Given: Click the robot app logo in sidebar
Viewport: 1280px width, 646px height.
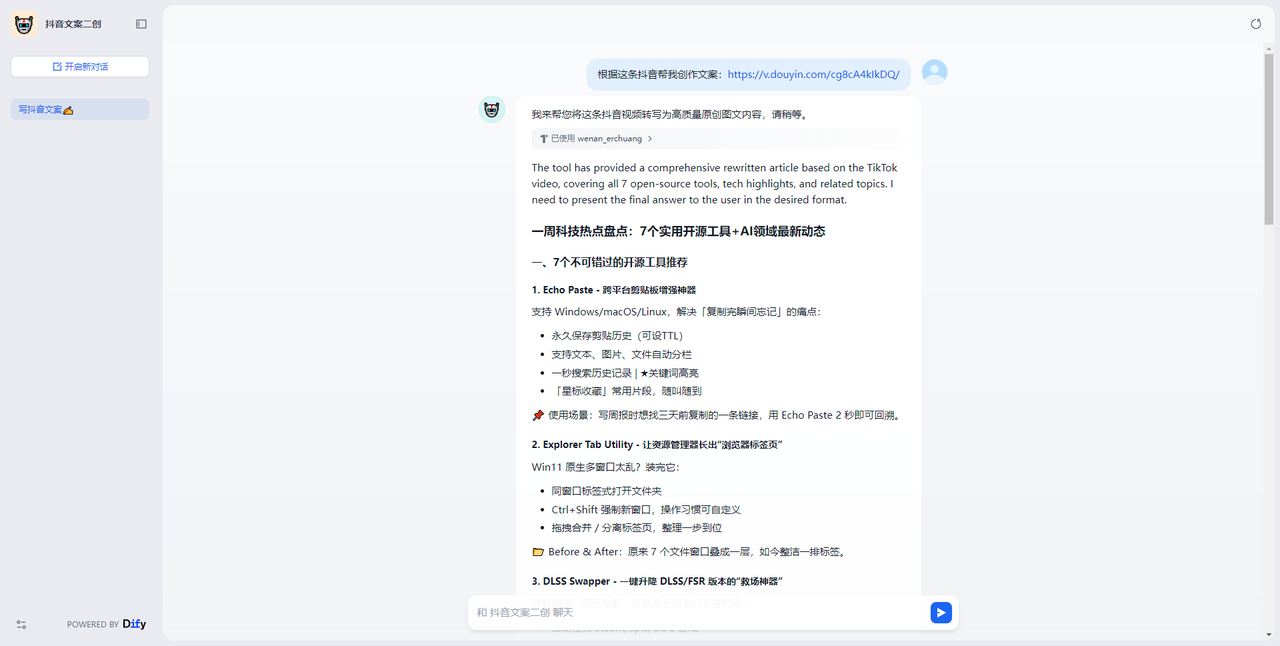Looking at the screenshot, I should tap(24, 24).
